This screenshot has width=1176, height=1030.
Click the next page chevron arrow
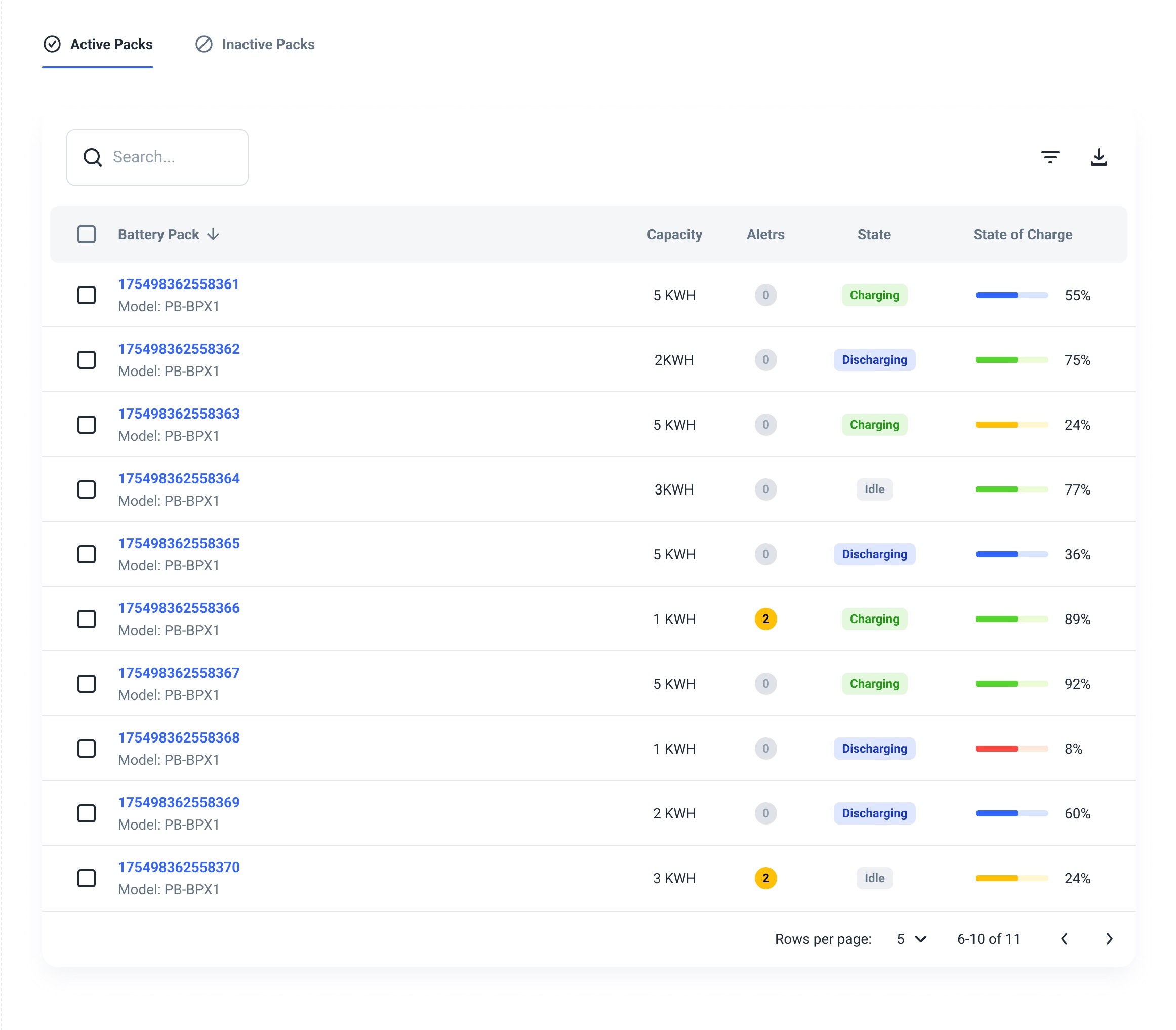point(1110,938)
